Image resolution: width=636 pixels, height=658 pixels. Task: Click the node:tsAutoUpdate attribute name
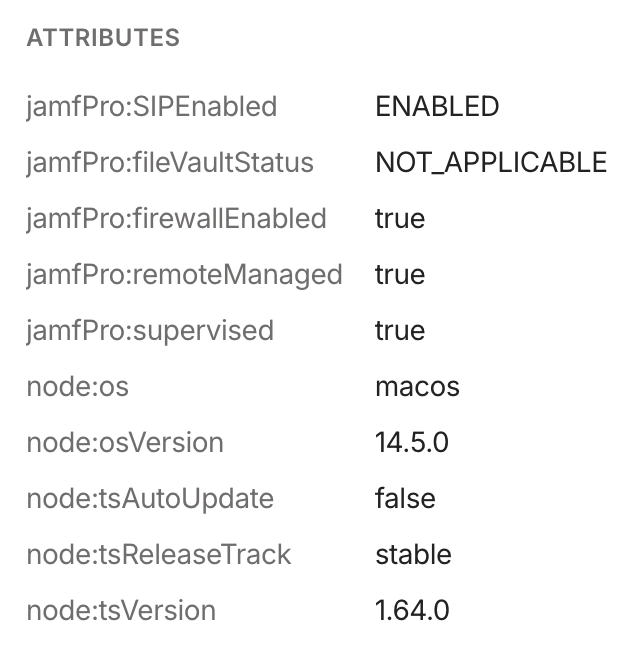point(150,498)
